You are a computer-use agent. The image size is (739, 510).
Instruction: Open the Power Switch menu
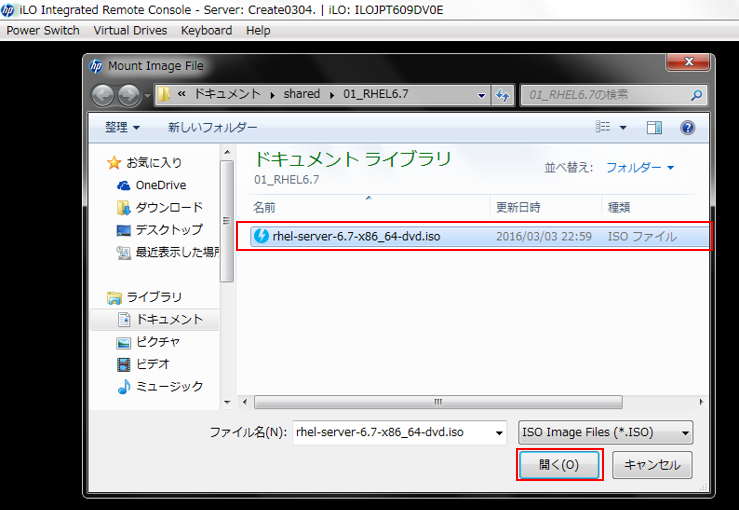click(43, 31)
